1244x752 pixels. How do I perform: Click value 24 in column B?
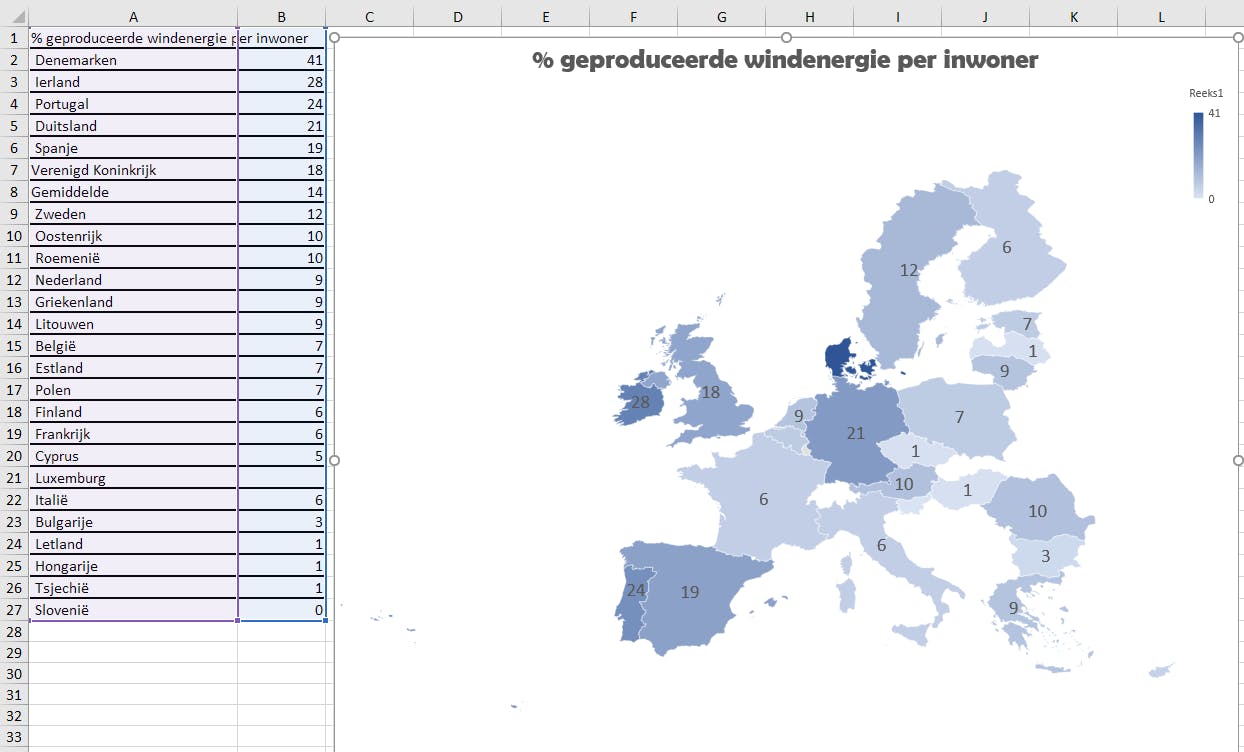click(282, 104)
